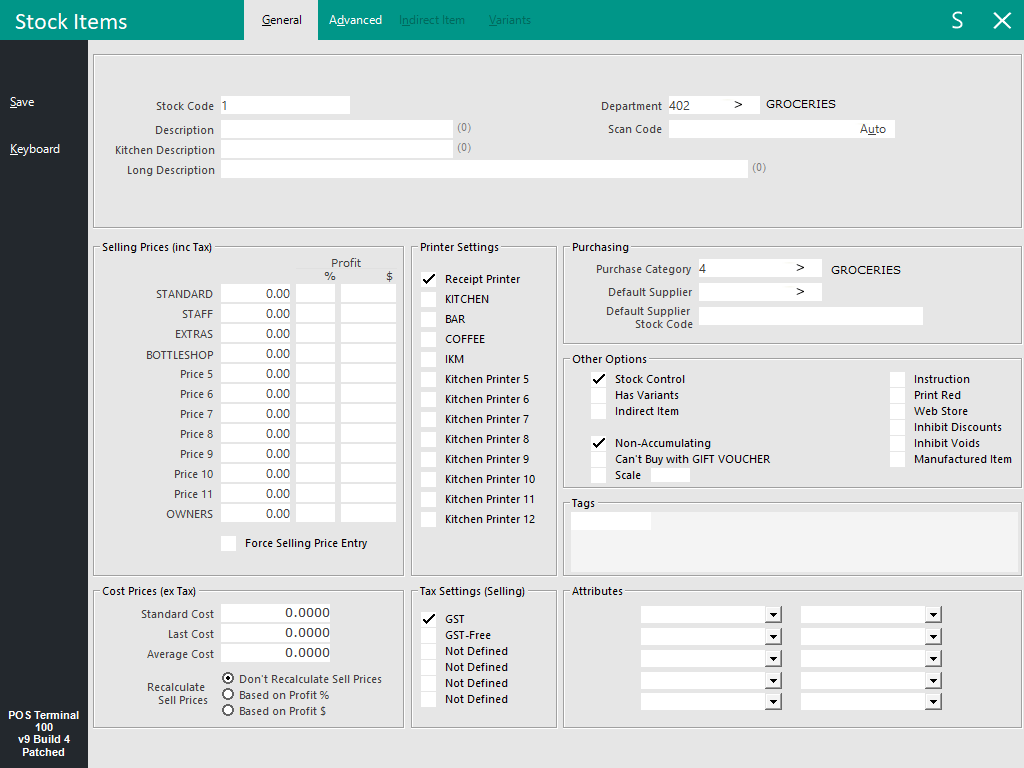The image size is (1024, 768).
Task: Open Department lookup arrow button
Action: click(739, 105)
